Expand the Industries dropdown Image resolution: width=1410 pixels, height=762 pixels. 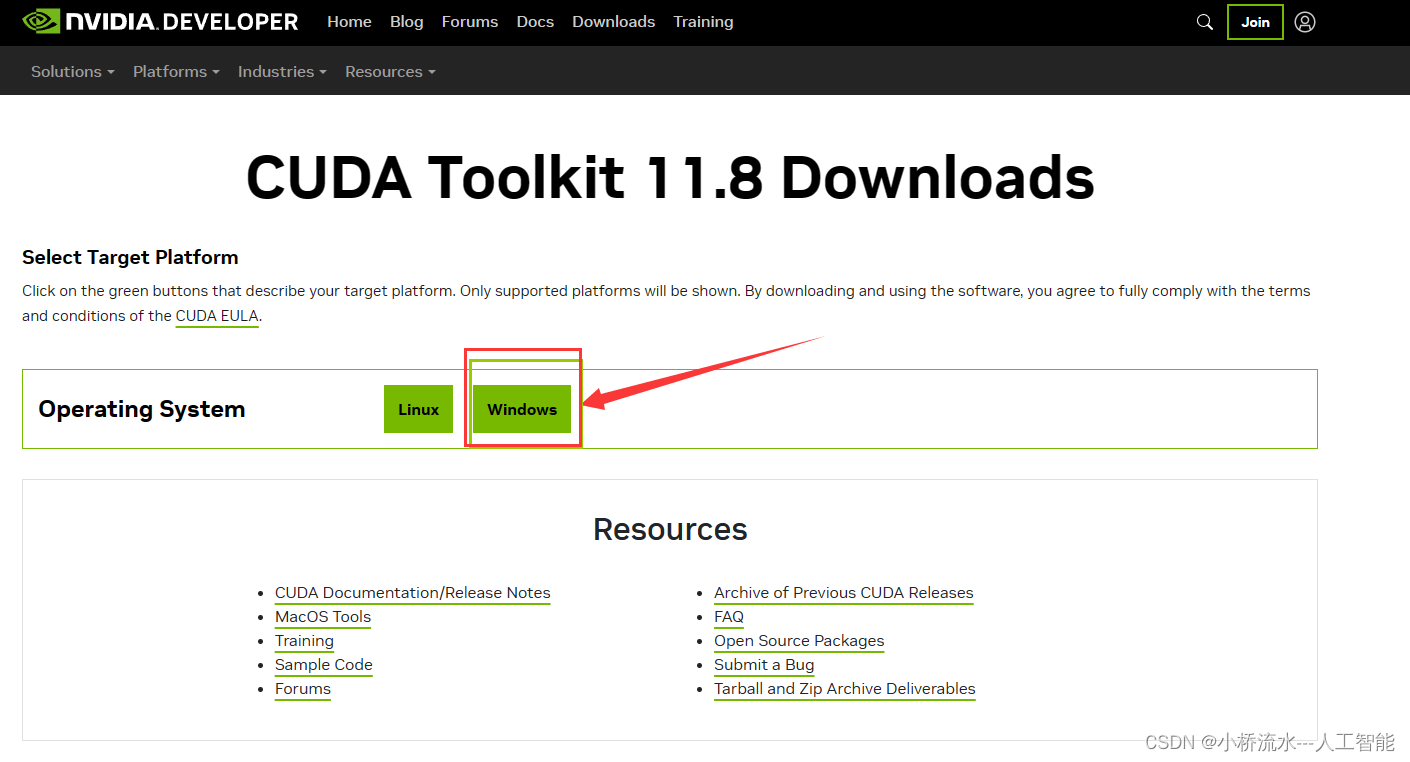[x=282, y=72]
